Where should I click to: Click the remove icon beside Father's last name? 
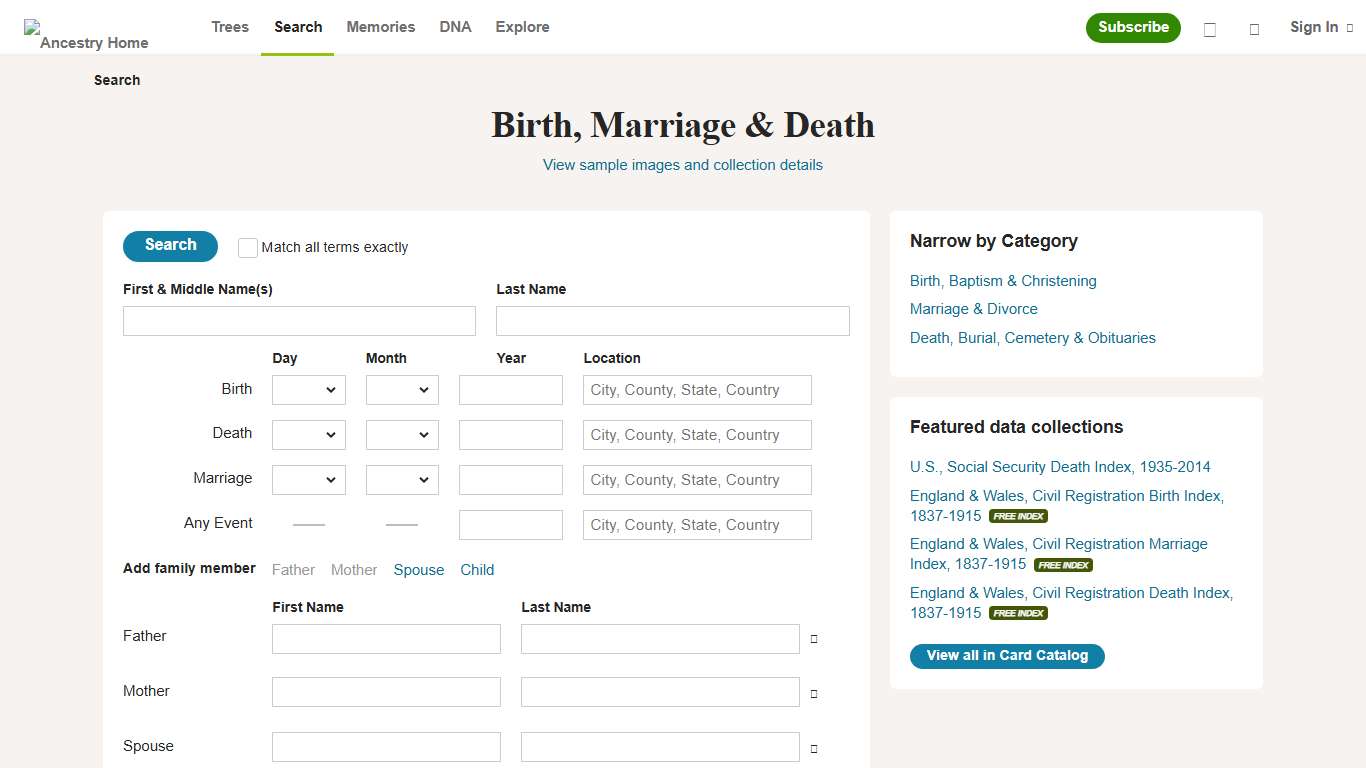click(813, 638)
